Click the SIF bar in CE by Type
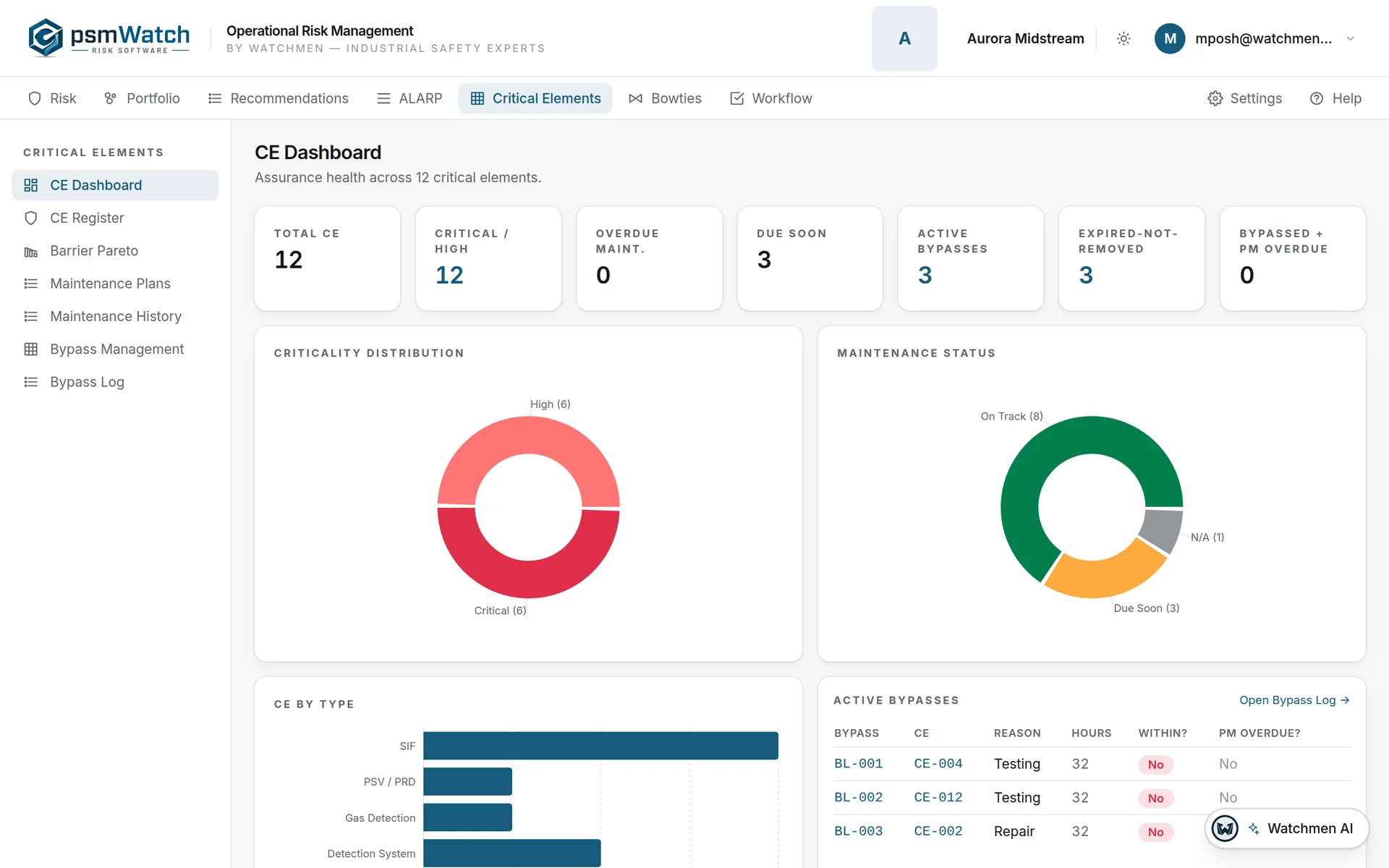The height and width of the screenshot is (868, 1389). (x=600, y=746)
